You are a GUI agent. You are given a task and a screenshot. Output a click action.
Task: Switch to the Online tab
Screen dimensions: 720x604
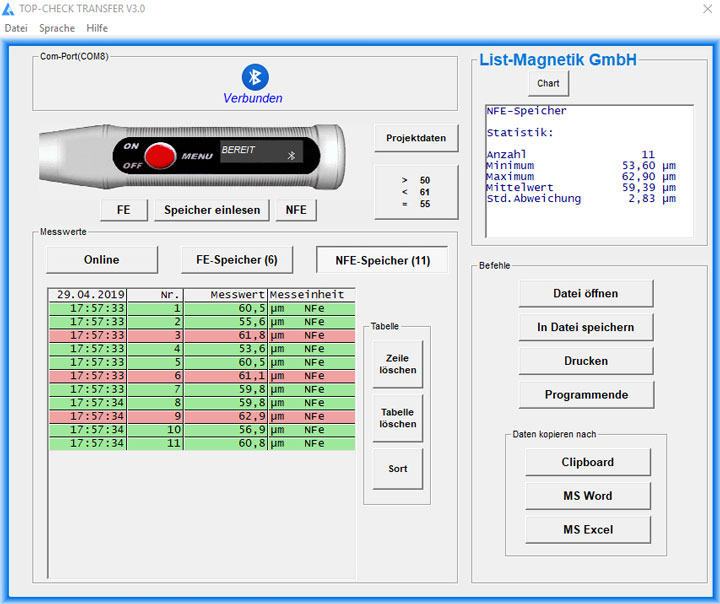coord(101,260)
